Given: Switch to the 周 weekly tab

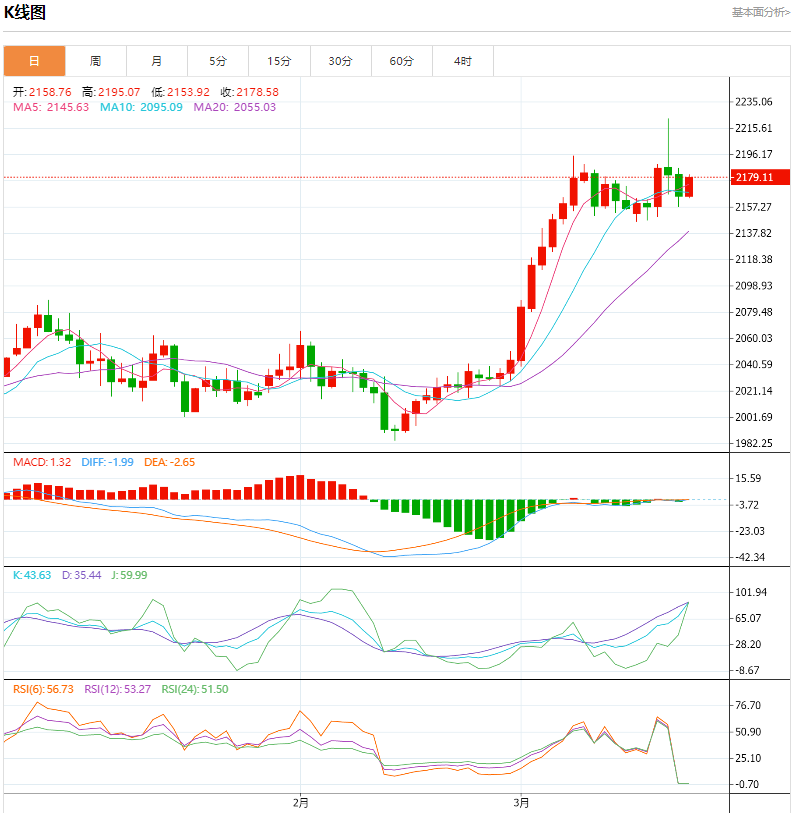Looking at the screenshot, I should (95, 61).
